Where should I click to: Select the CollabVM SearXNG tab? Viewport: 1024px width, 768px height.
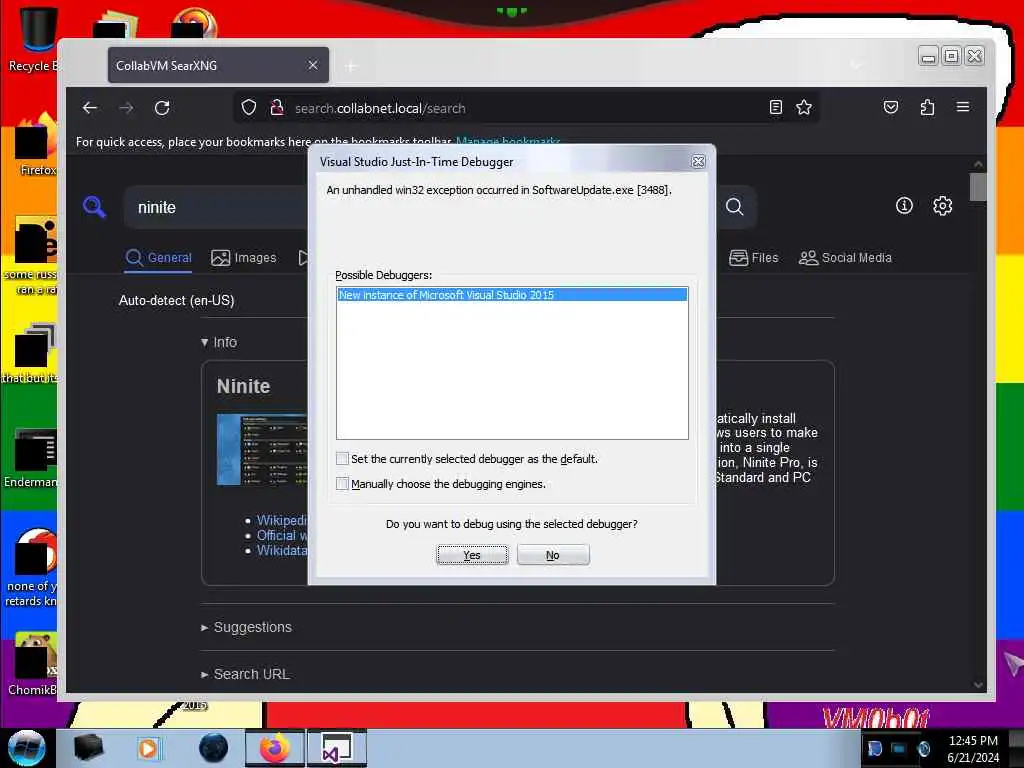point(218,65)
